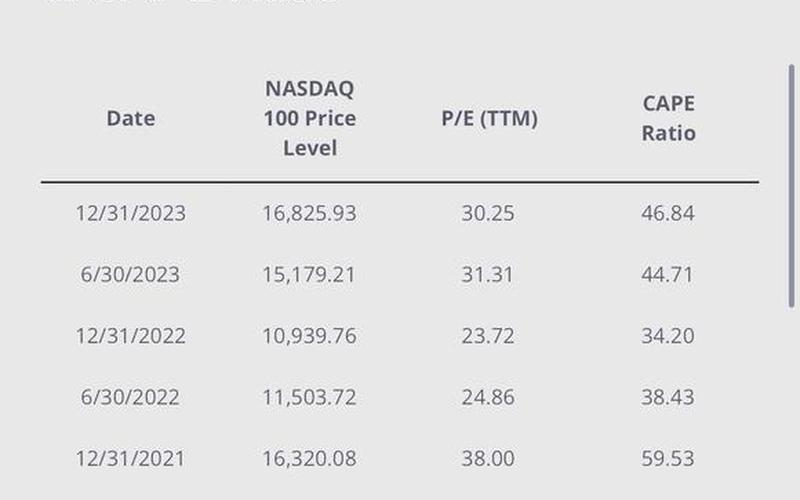Viewport: 800px width, 500px height.
Task: Click the 44.71 CAPE ratio value
Action: pyautogui.click(x=668, y=274)
